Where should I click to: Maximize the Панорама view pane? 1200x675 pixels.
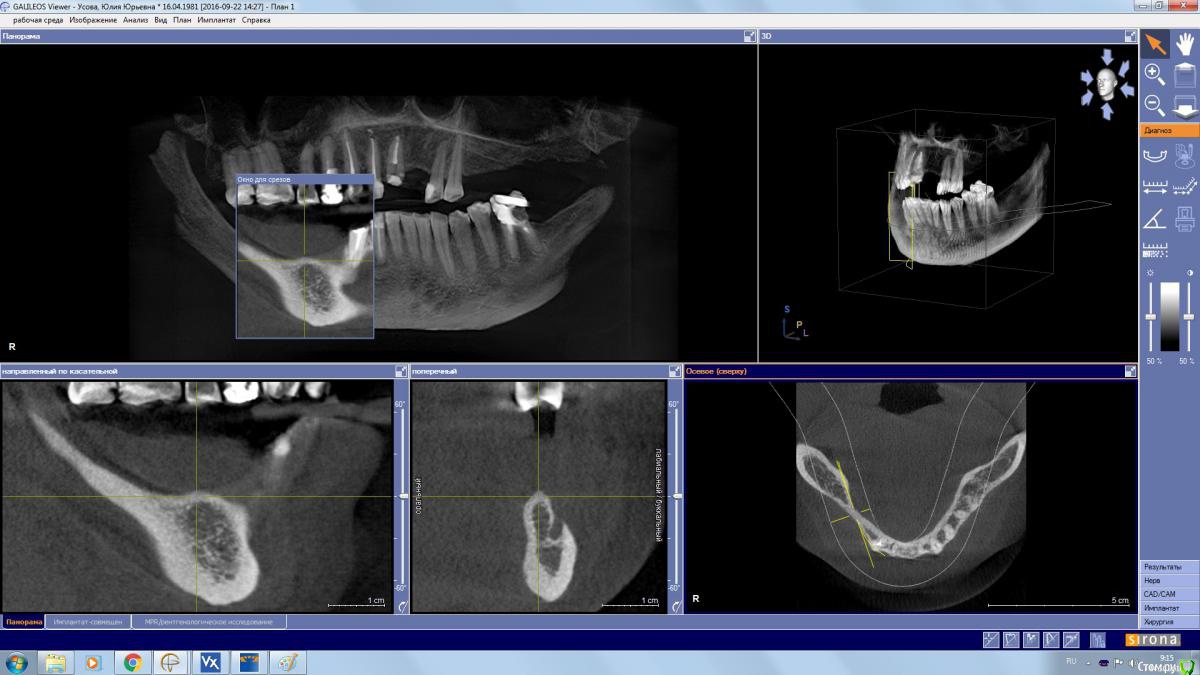pyautogui.click(x=749, y=36)
